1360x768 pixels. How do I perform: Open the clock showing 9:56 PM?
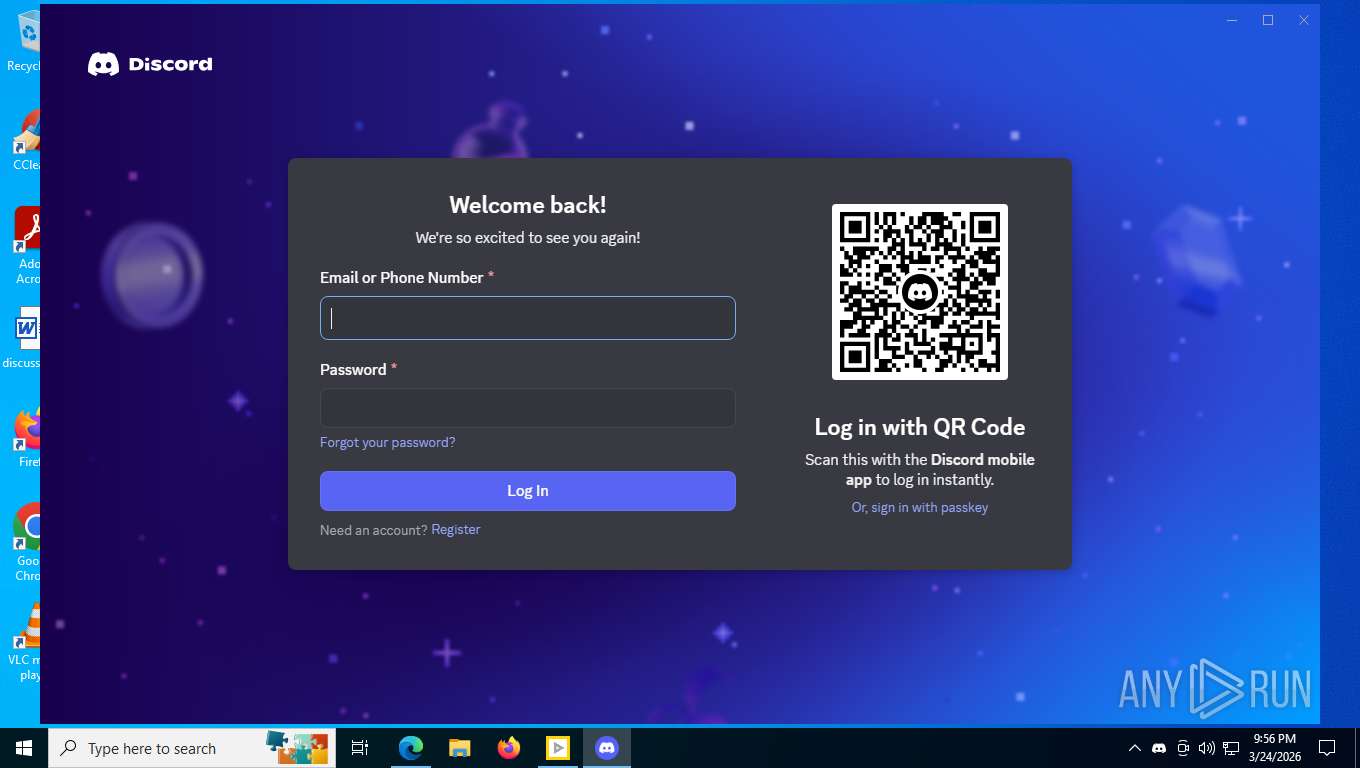tap(1274, 748)
